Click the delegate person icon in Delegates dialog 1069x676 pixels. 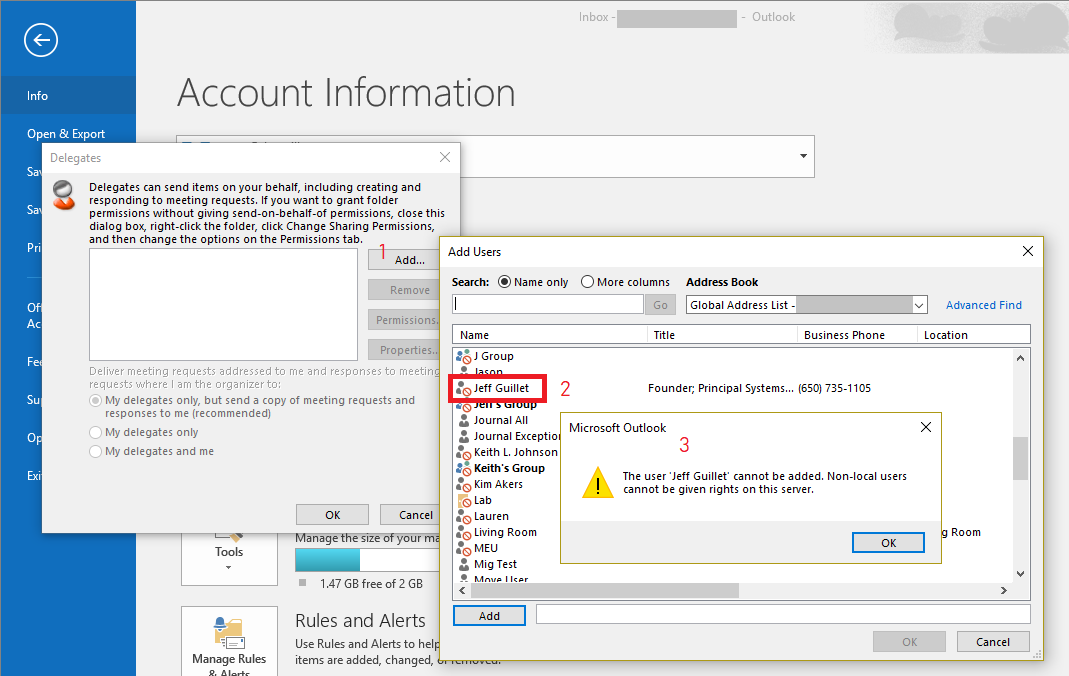[63, 195]
